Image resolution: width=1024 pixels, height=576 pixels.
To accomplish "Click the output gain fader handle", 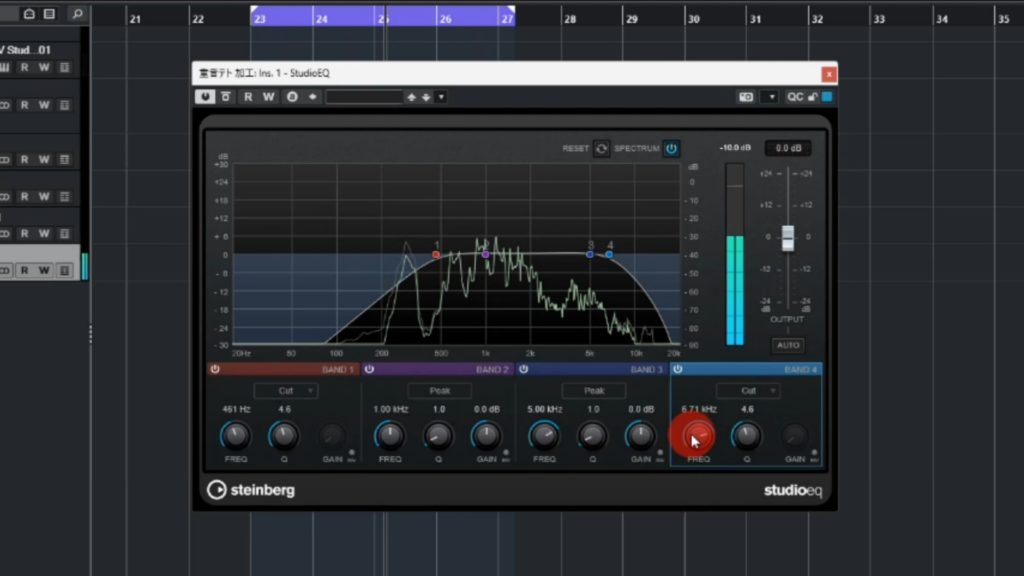I will coord(788,237).
